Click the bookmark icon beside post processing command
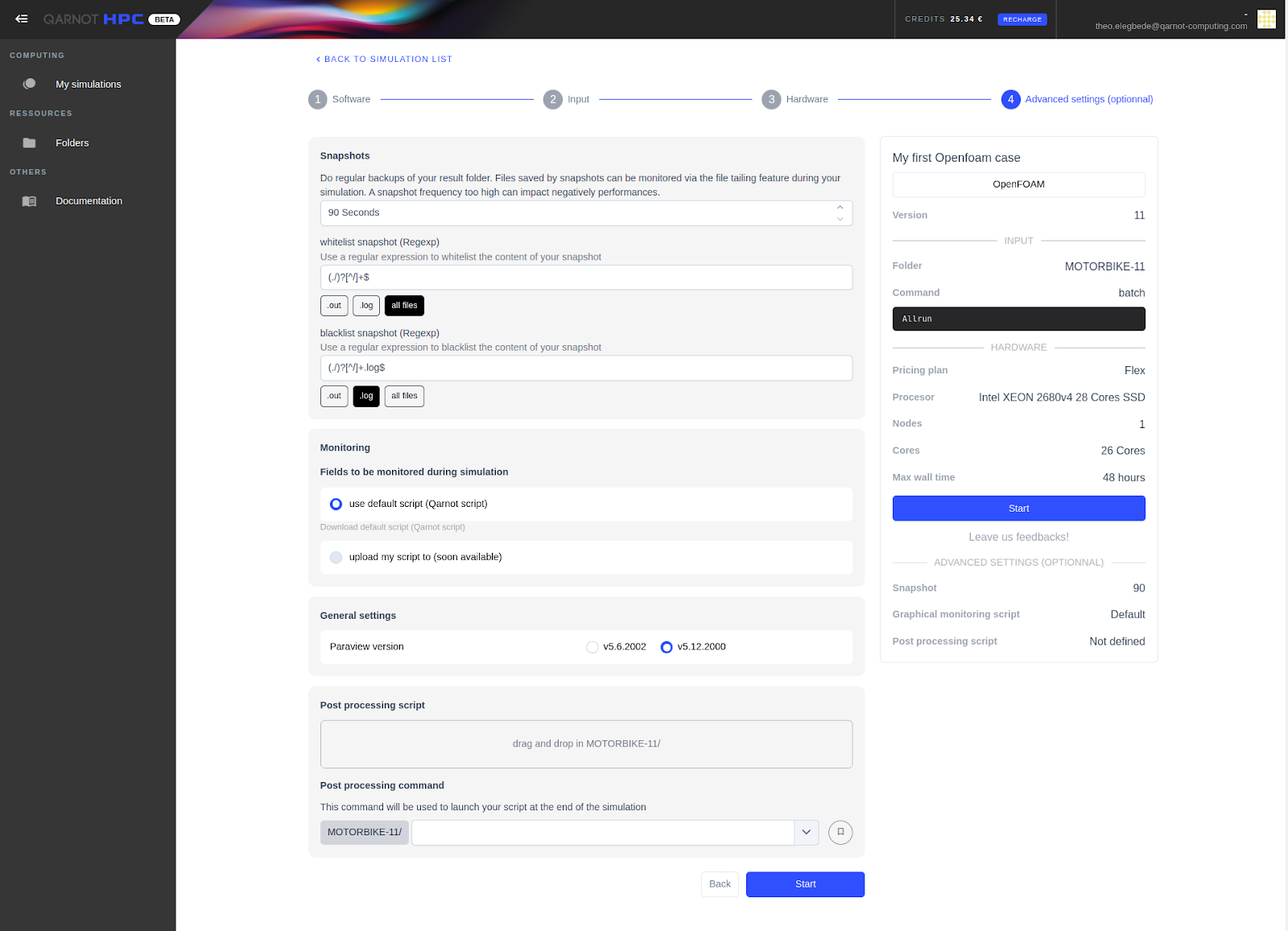The image size is (1288, 931). coord(840,832)
